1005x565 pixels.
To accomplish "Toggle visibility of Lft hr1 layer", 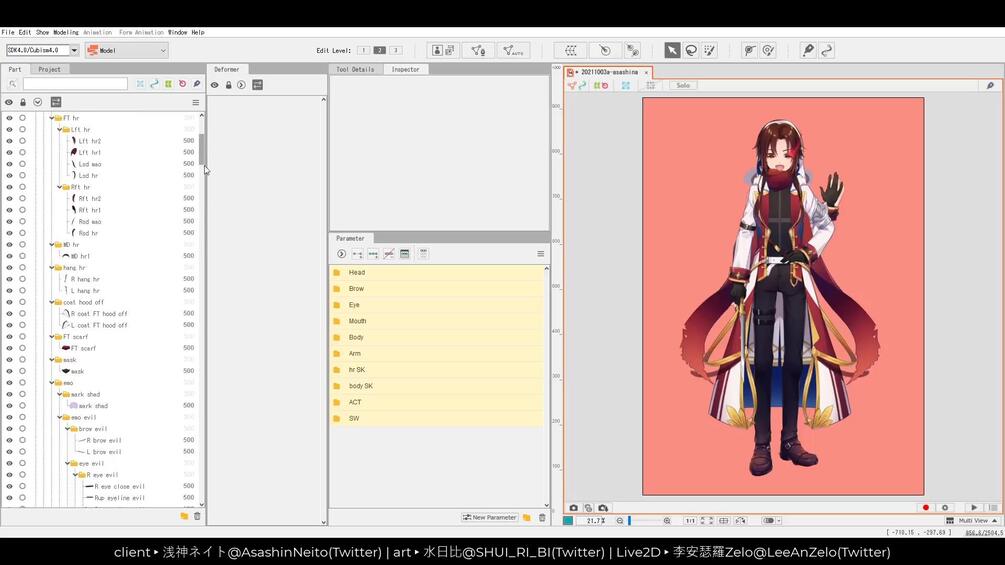I will [9, 152].
